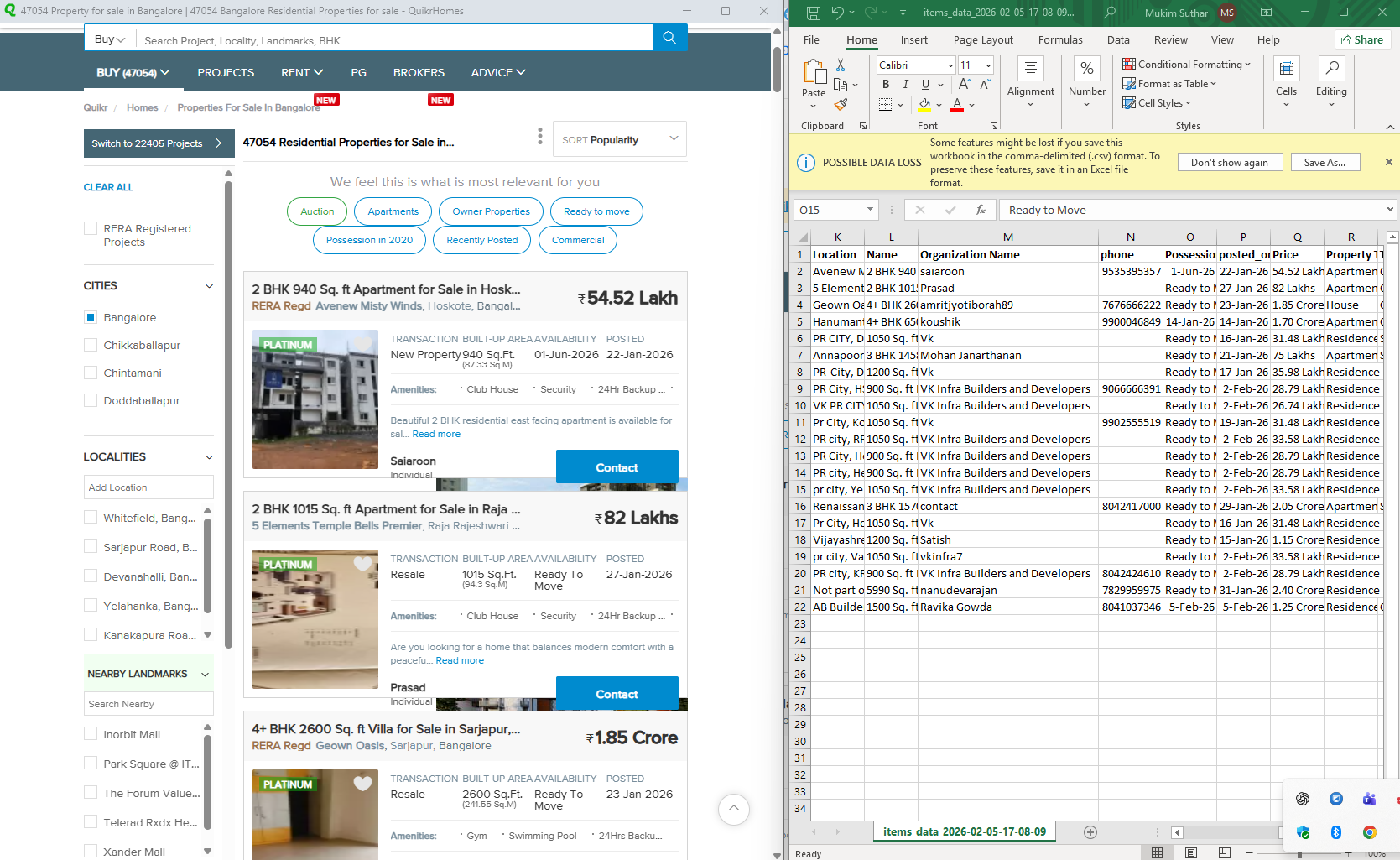Open the PROJECTS navigation menu item
The height and width of the screenshot is (860, 1400).
click(226, 73)
